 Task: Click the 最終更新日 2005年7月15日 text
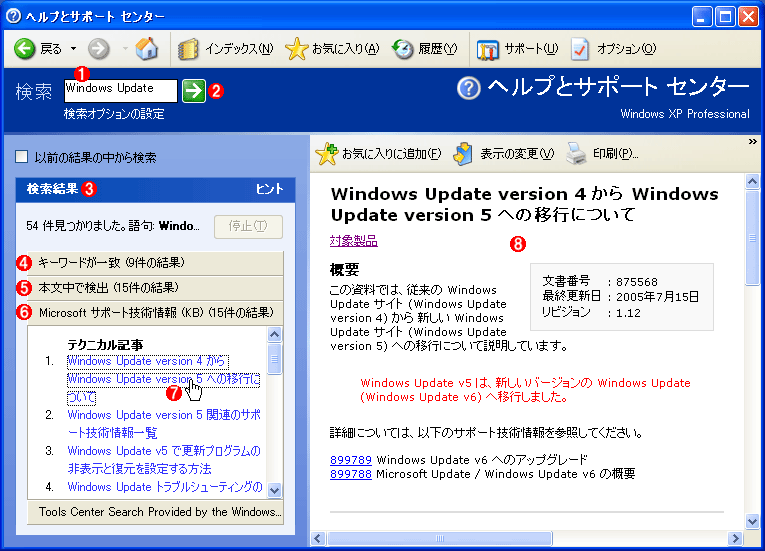pyautogui.click(x=621, y=297)
